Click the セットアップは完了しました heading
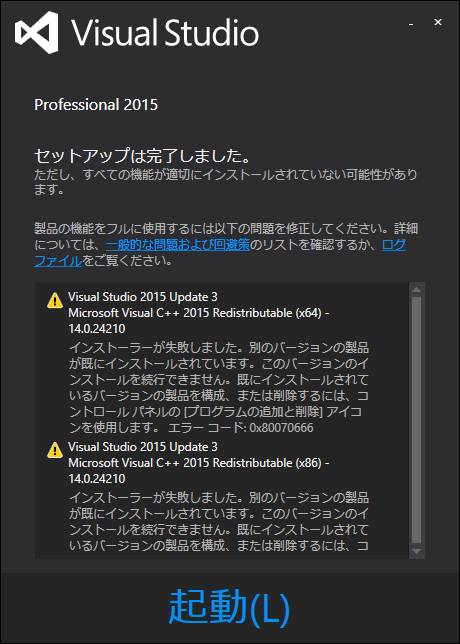460x644 pixels. click(x=142, y=156)
